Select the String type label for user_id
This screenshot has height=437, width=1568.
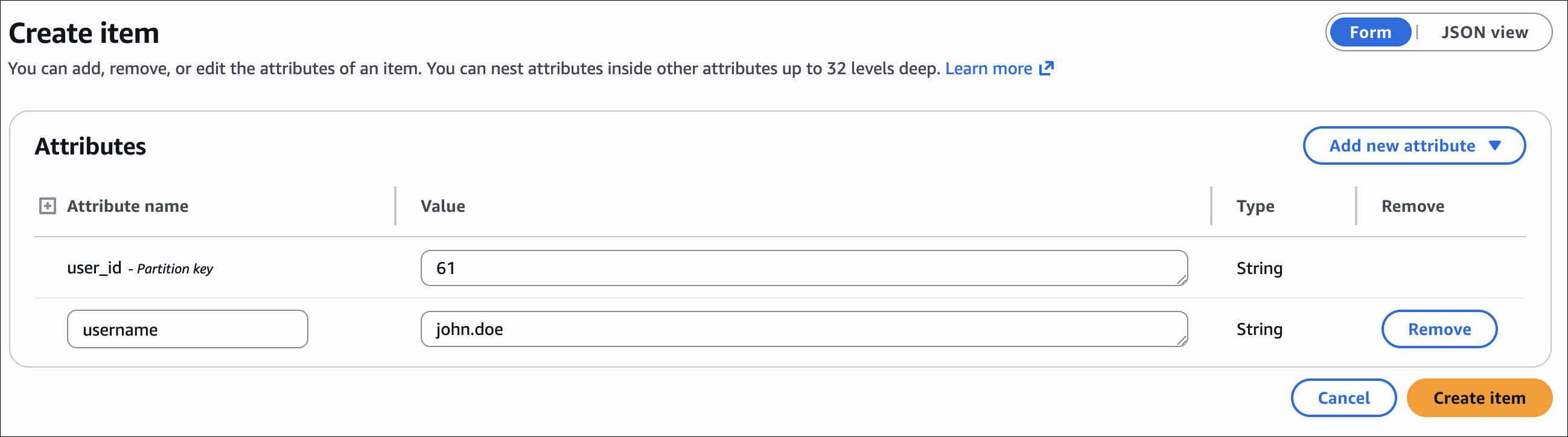[1259, 268]
